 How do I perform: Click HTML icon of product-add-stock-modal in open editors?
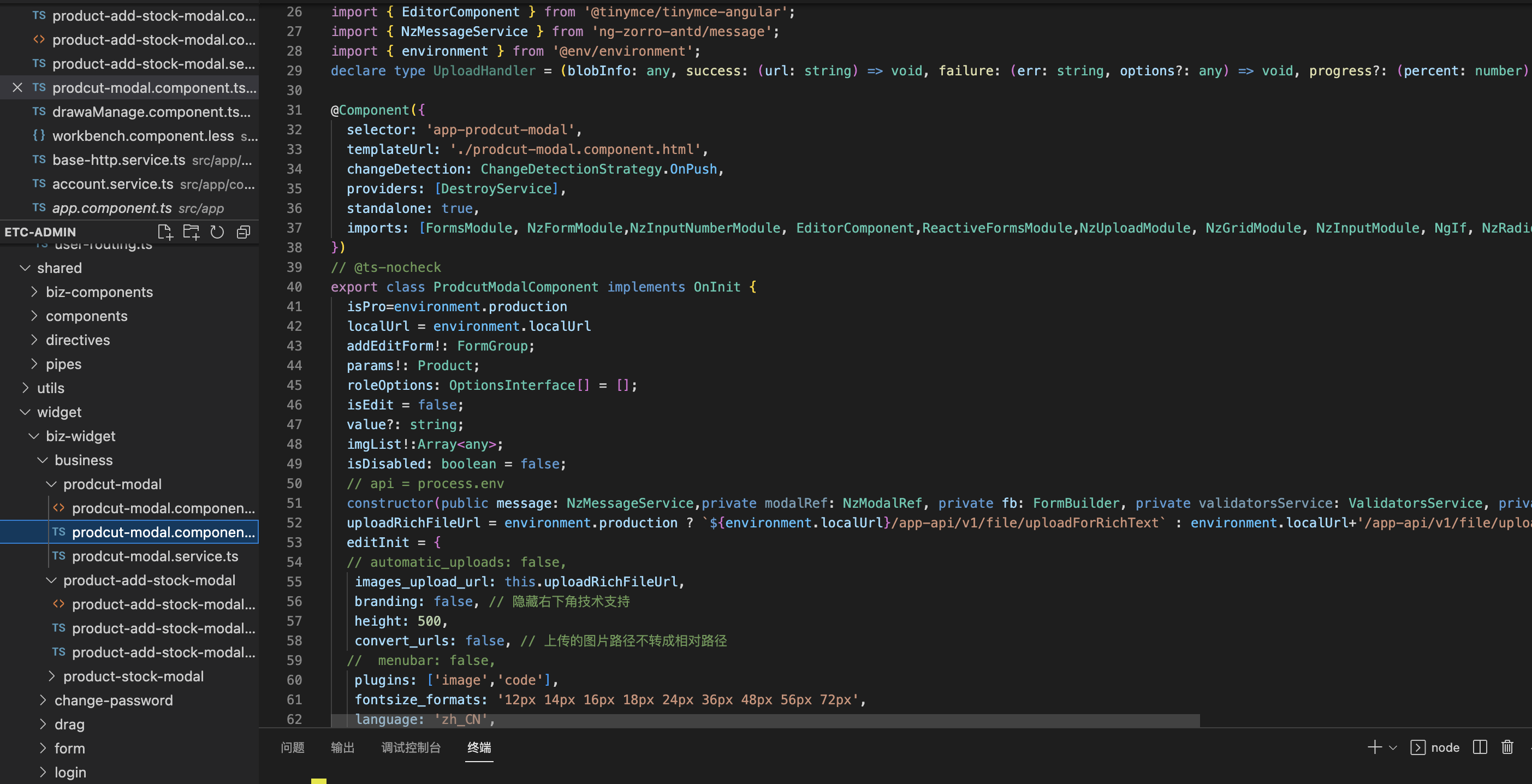coord(39,40)
